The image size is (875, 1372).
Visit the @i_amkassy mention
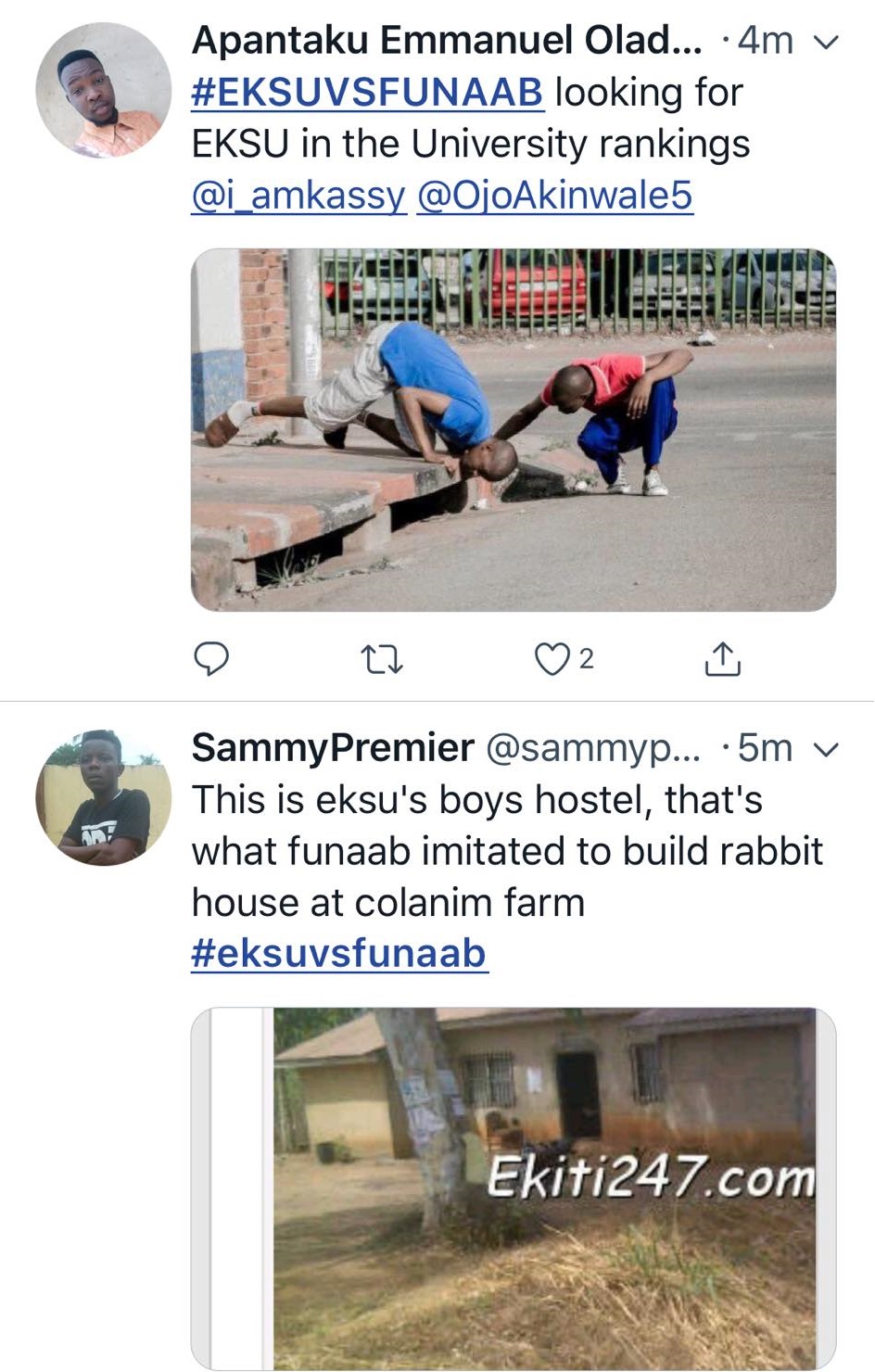(x=298, y=196)
